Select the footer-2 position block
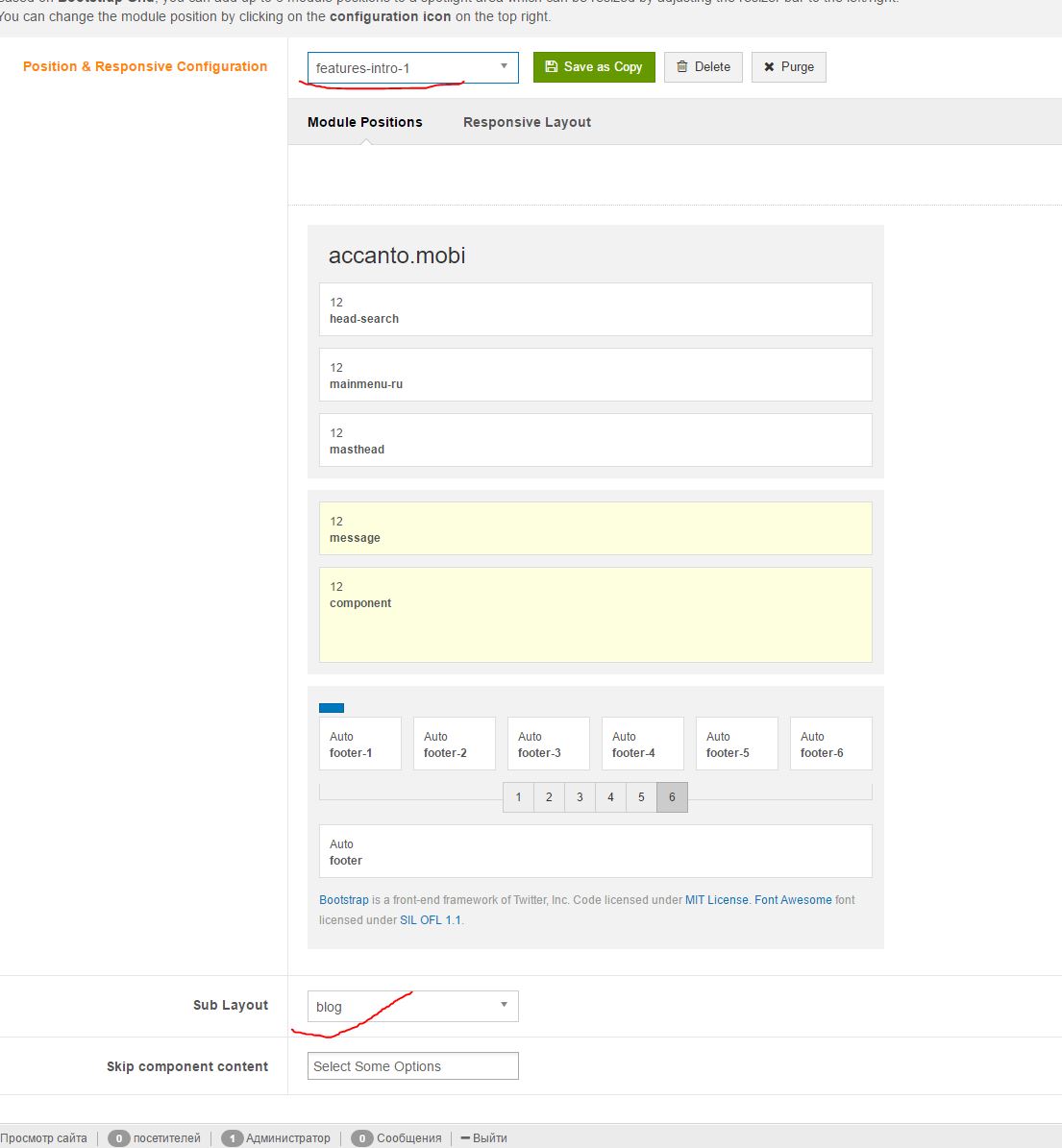The width and height of the screenshot is (1062, 1148). pyautogui.click(x=454, y=744)
